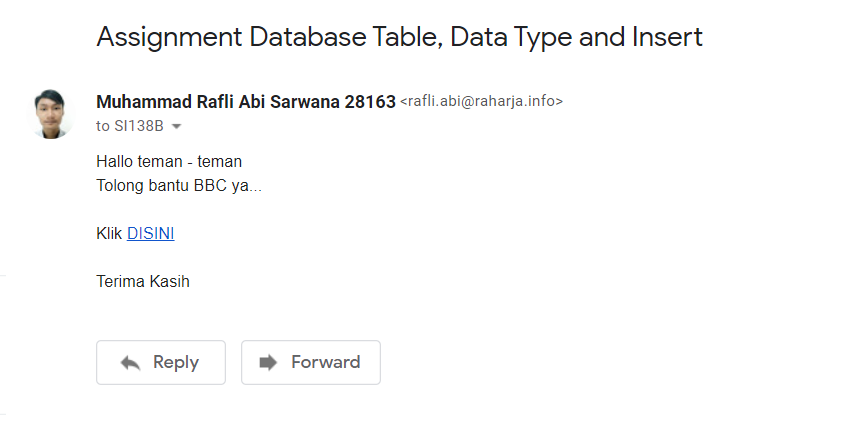Click the 'to SI138B' recipient text
The image size is (856, 443).
pos(131,127)
